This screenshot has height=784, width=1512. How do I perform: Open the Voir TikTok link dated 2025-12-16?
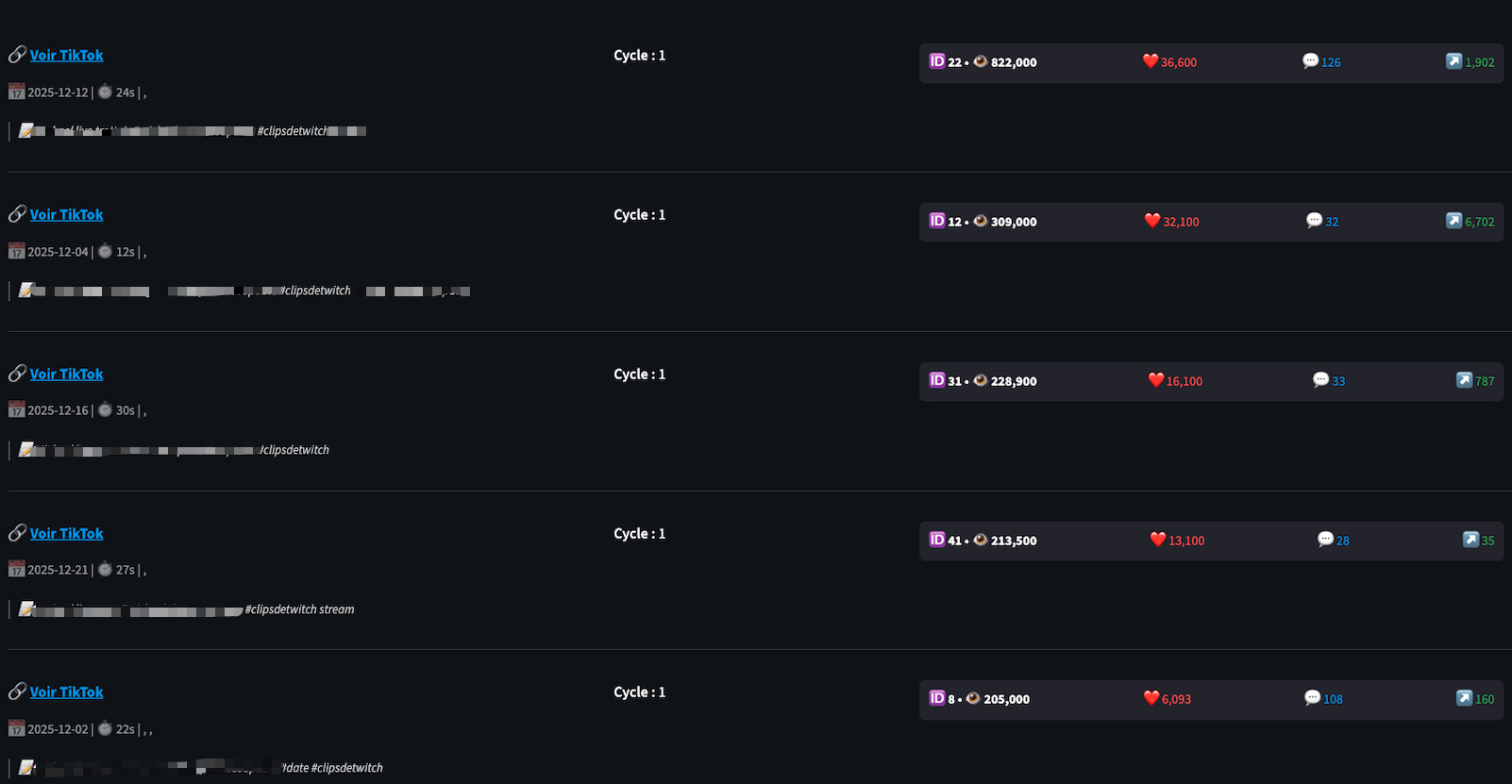point(66,375)
